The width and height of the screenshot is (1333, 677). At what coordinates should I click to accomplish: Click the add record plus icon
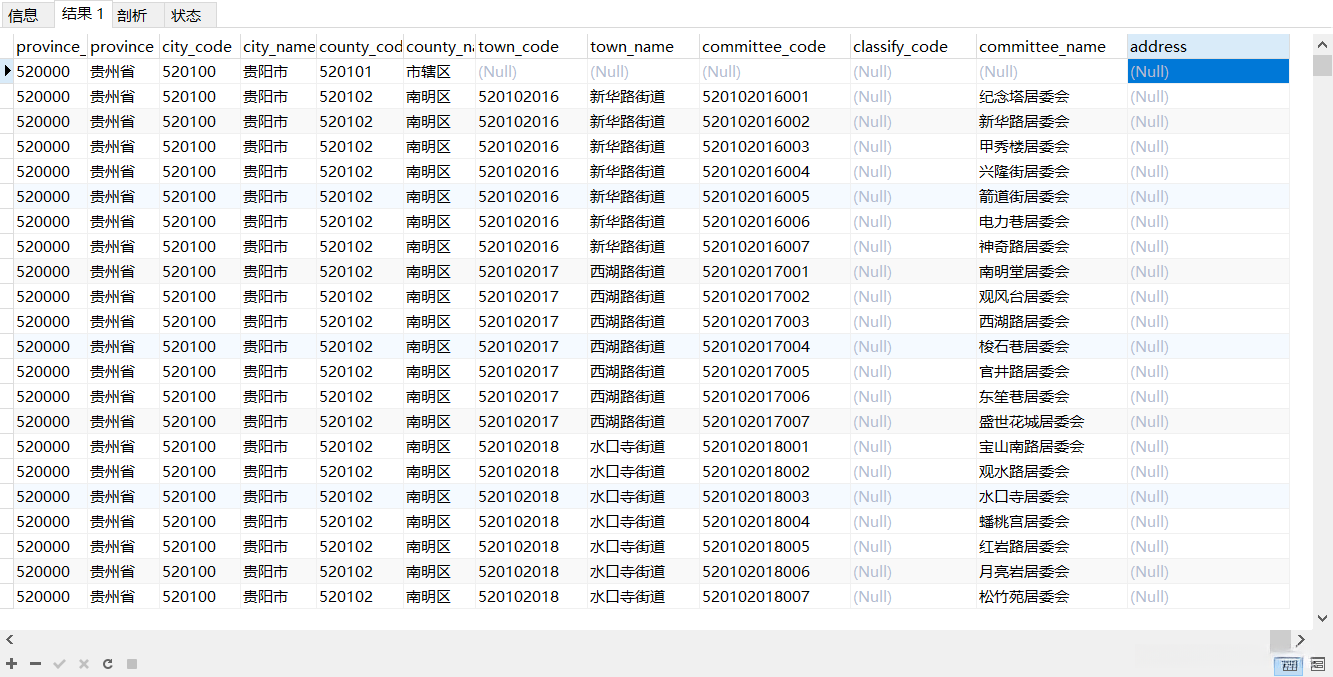click(12, 664)
